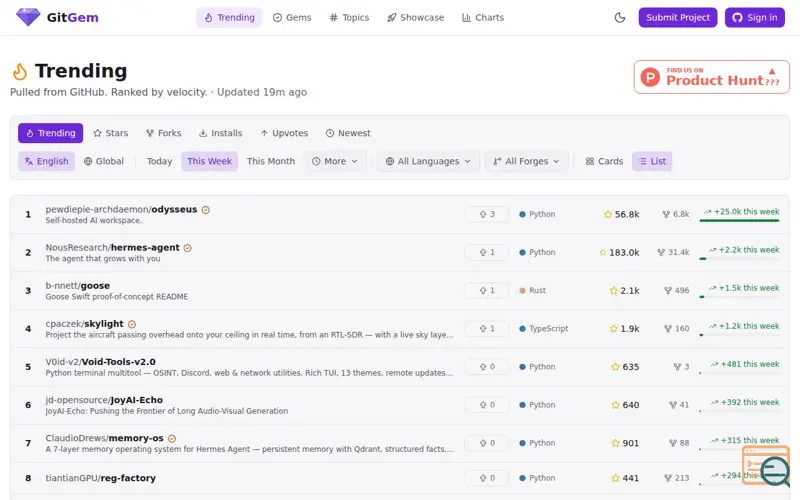The image size is (800, 500).
Task: Click verified badge next to memory-os
Action: coord(172,438)
